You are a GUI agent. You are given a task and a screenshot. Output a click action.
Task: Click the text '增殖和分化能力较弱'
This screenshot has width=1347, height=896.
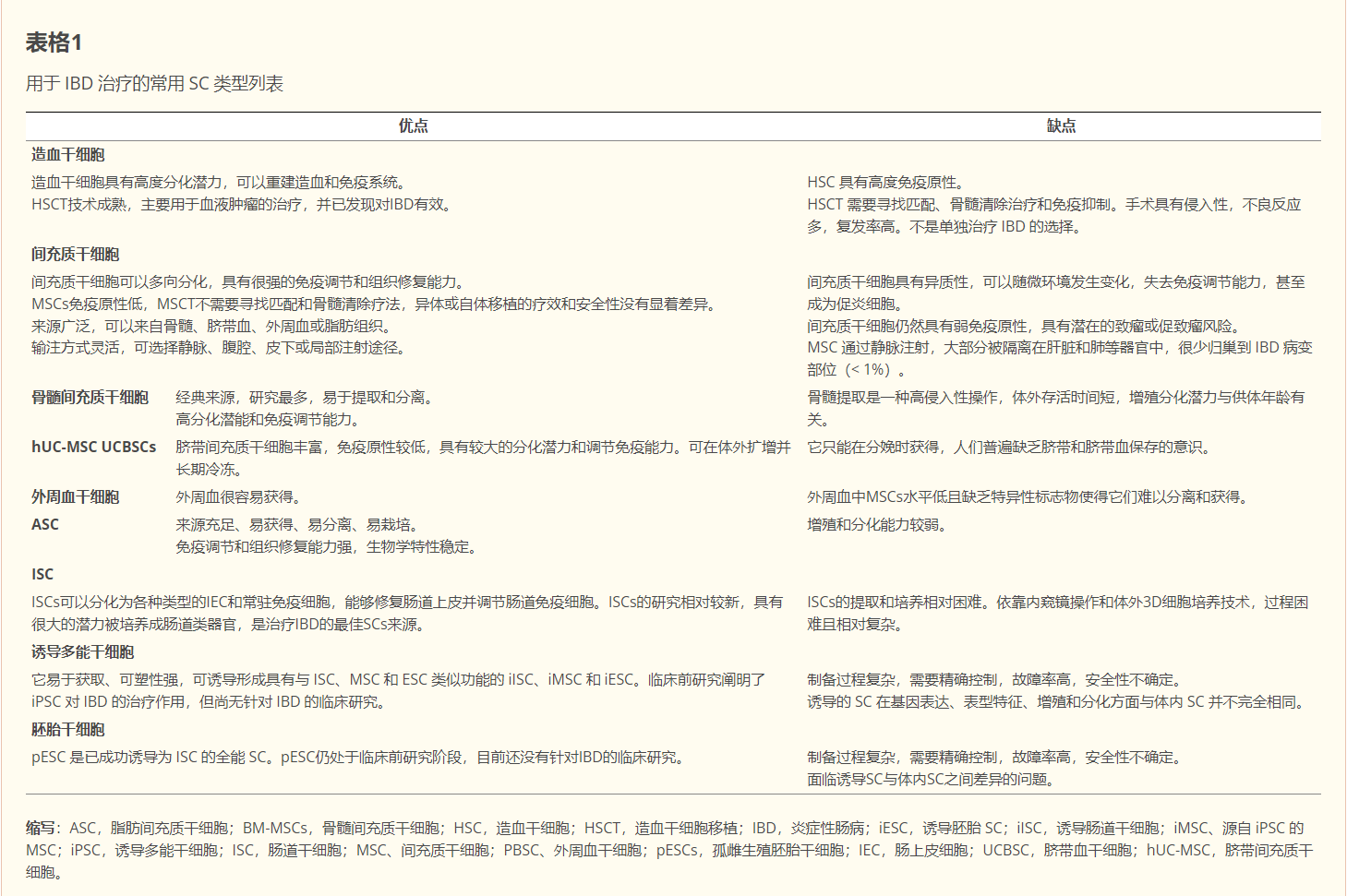pyautogui.click(x=877, y=525)
